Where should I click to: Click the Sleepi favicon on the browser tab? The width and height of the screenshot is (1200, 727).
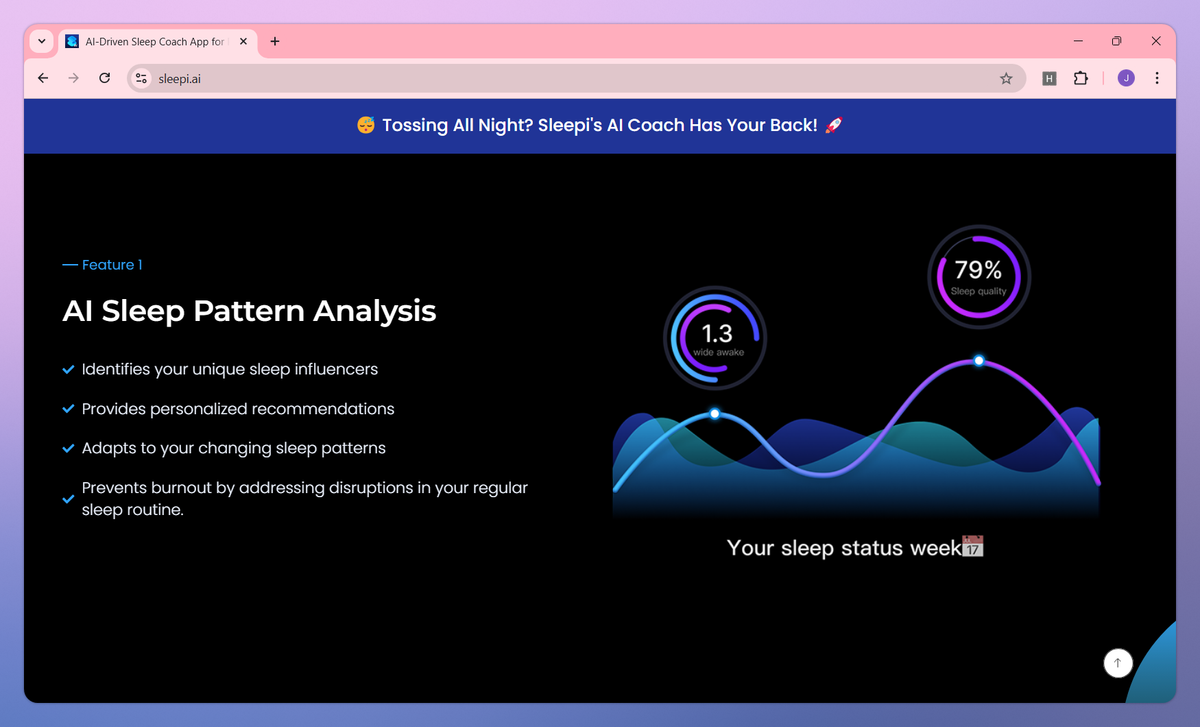pyautogui.click(x=71, y=41)
